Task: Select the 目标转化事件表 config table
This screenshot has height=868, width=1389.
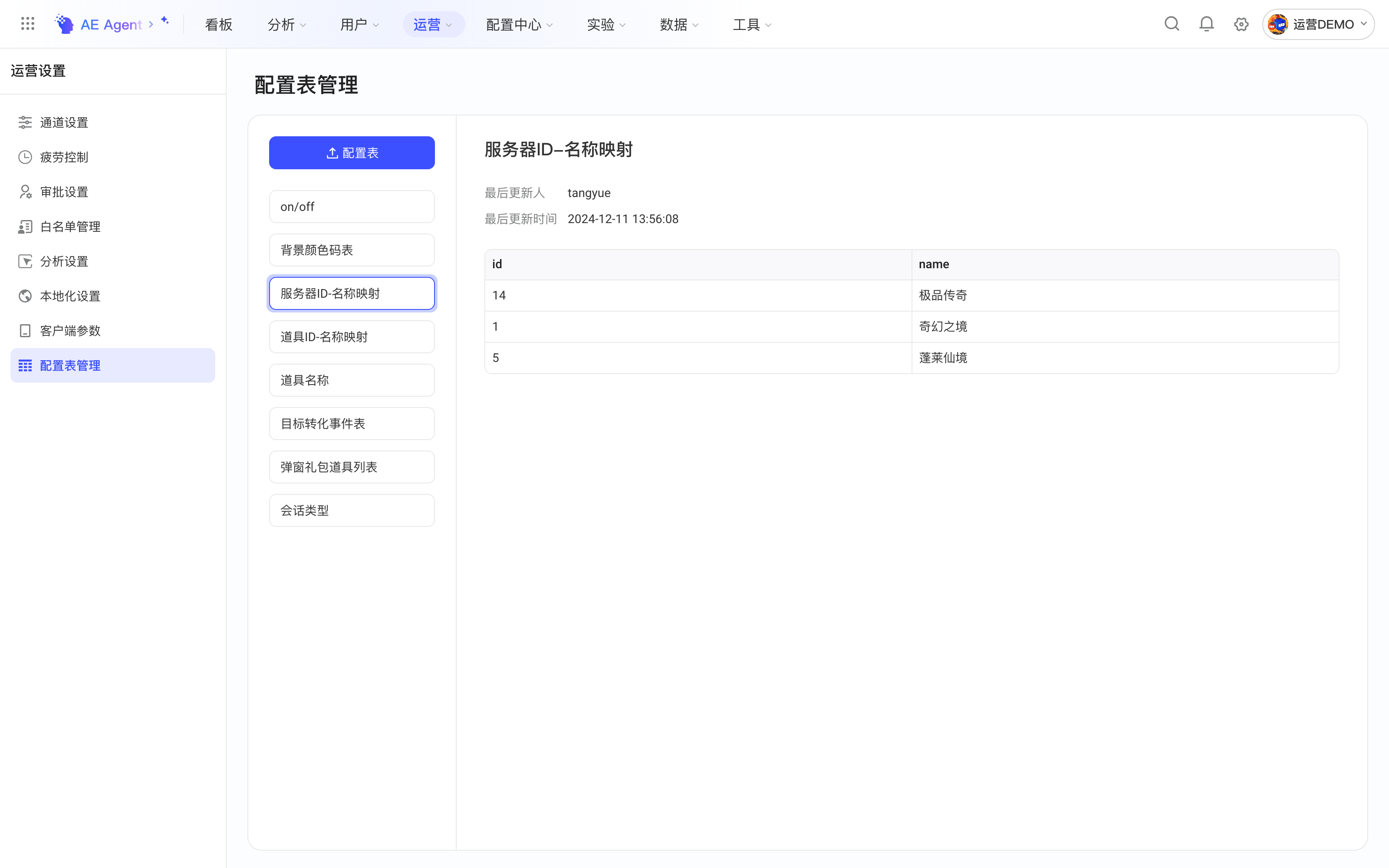Action: pos(352,424)
